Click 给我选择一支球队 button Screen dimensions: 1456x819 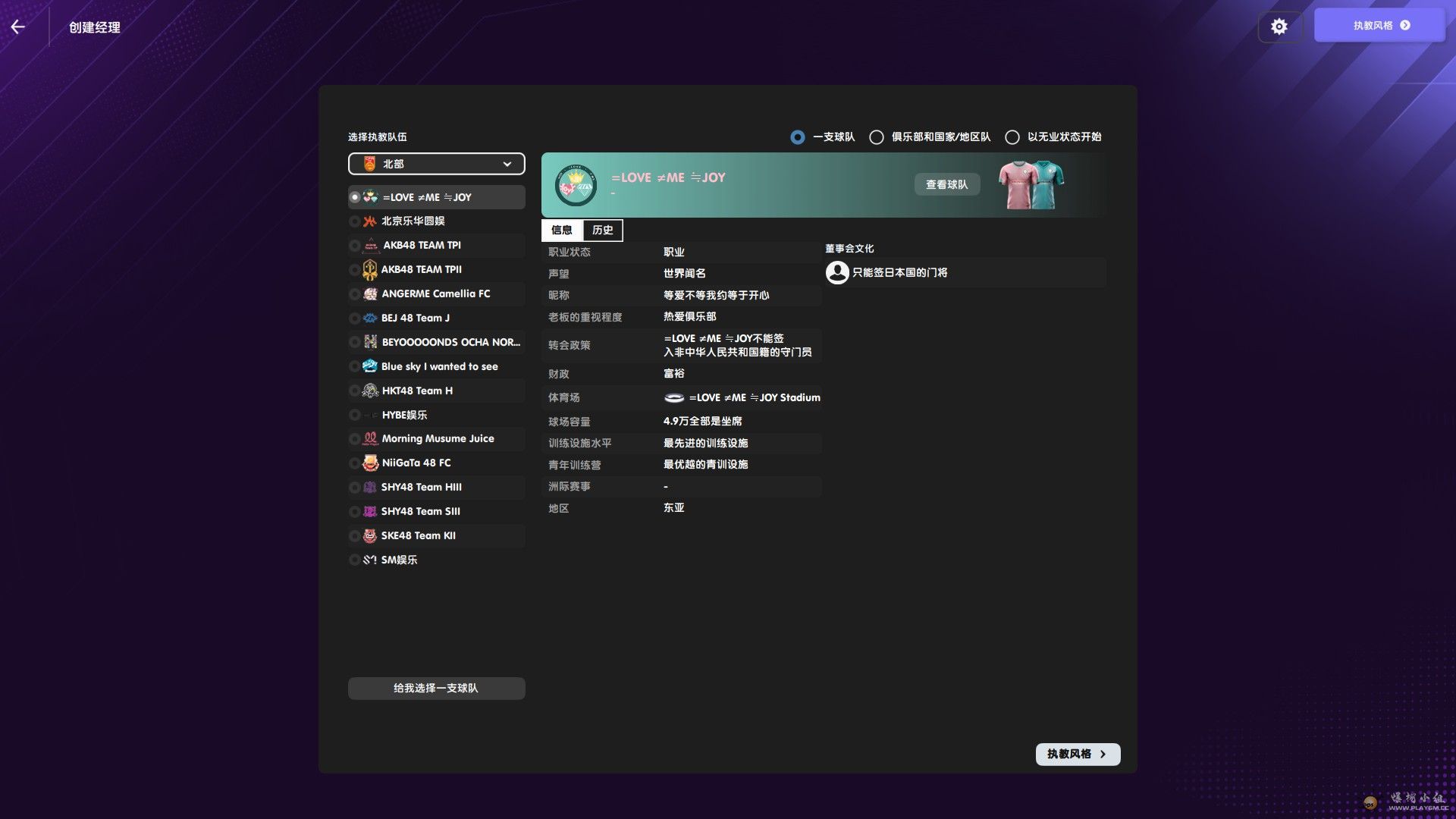pyautogui.click(x=437, y=689)
